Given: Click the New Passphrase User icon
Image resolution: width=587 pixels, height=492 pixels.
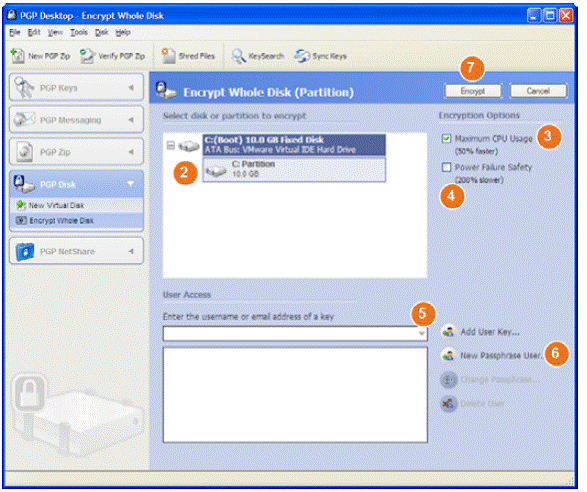Looking at the screenshot, I should [x=448, y=355].
